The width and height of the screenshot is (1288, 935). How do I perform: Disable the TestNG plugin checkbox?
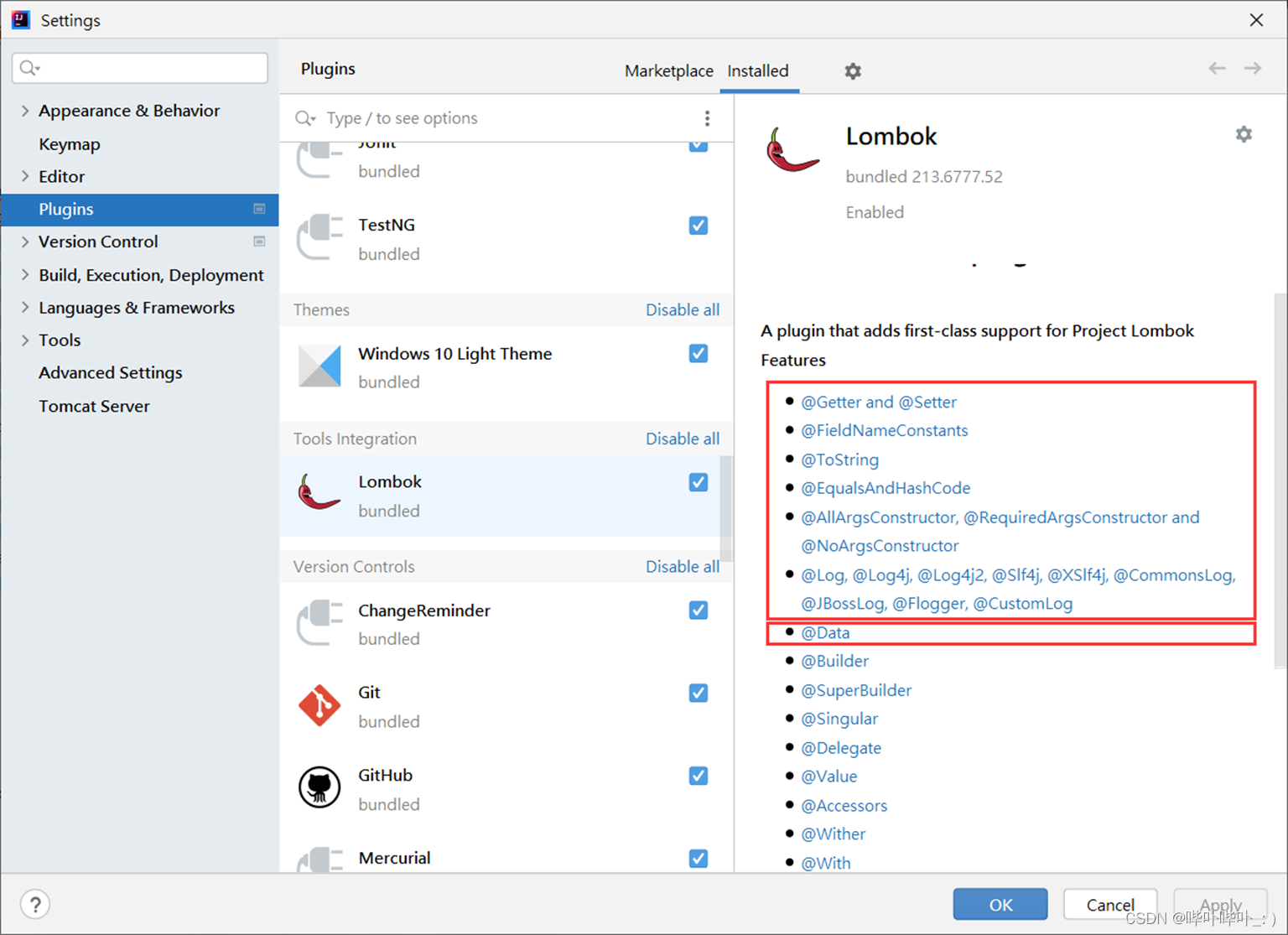tap(699, 226)
